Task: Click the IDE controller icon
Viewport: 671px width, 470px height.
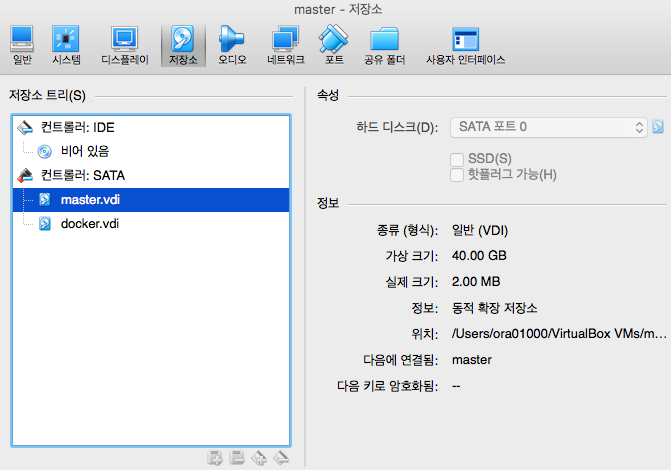Action: tap(25, 127)
